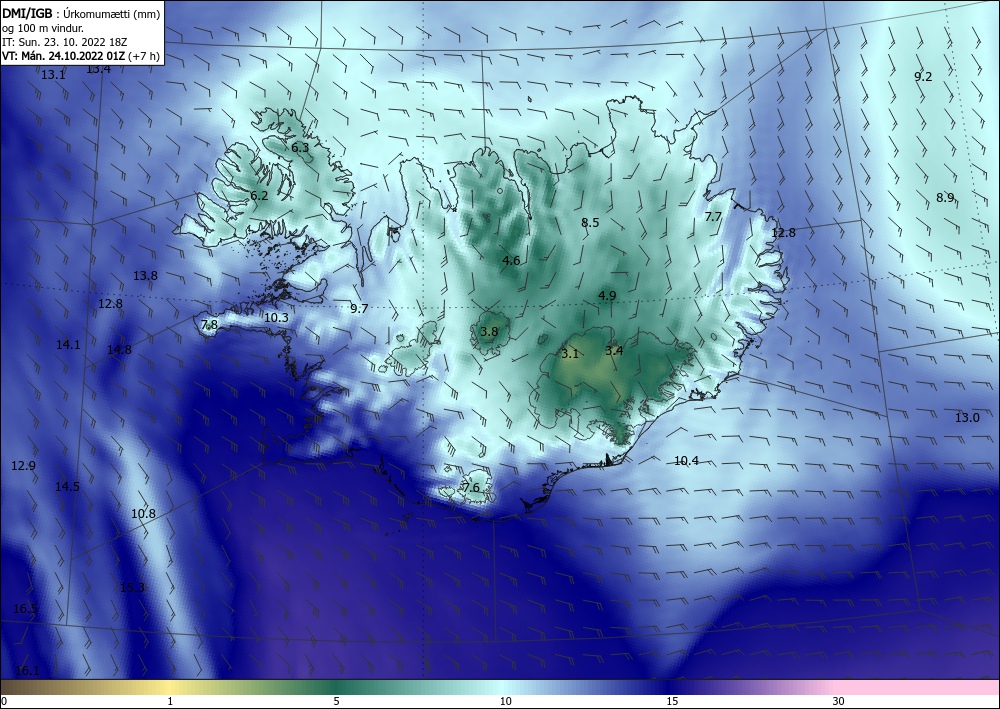This screenshot has width=1000, height=709.
Task: Click the 13.1 value label
Action: (53, 75)
